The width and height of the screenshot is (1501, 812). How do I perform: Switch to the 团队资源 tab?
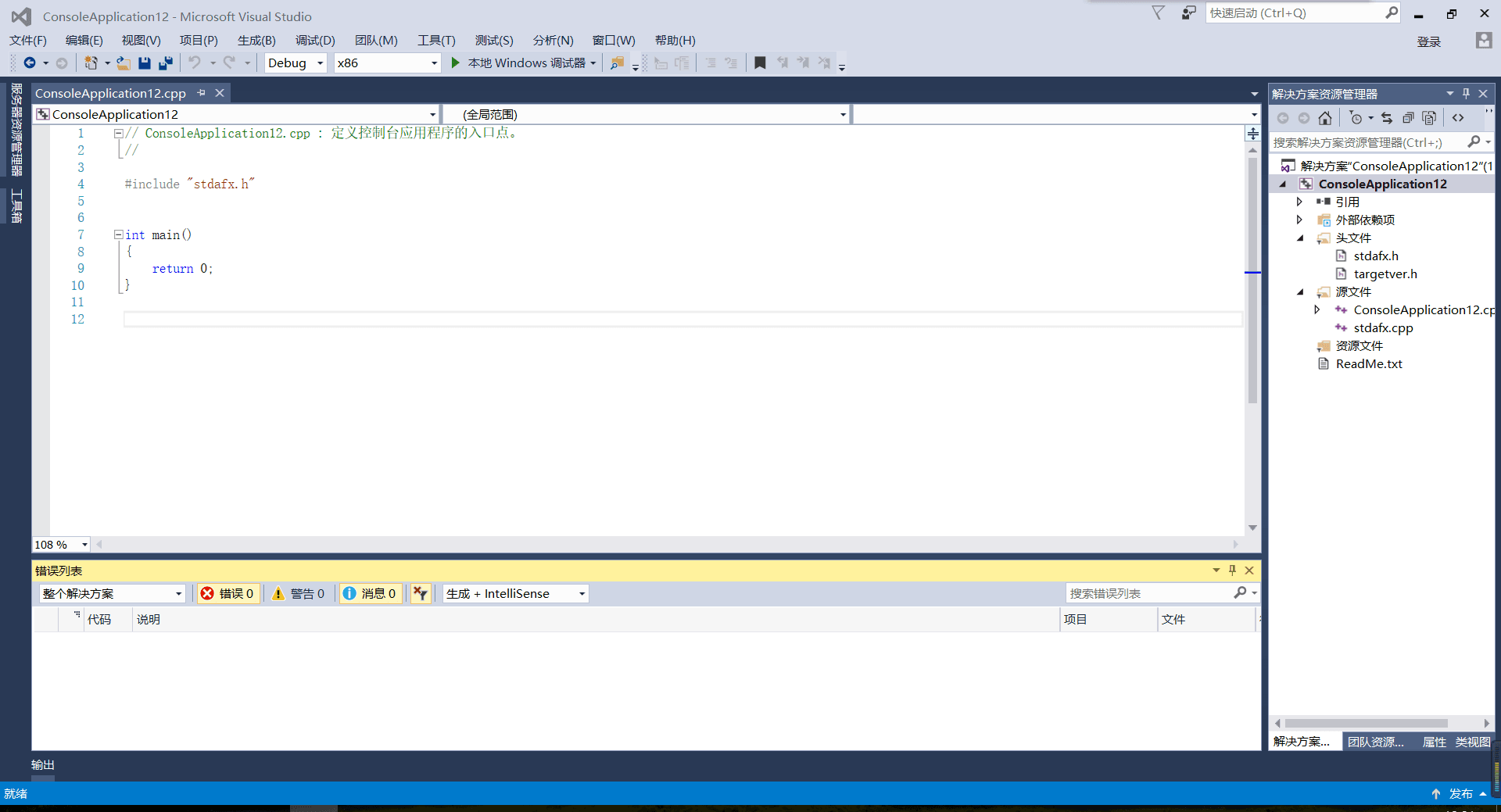[1374, 742]
